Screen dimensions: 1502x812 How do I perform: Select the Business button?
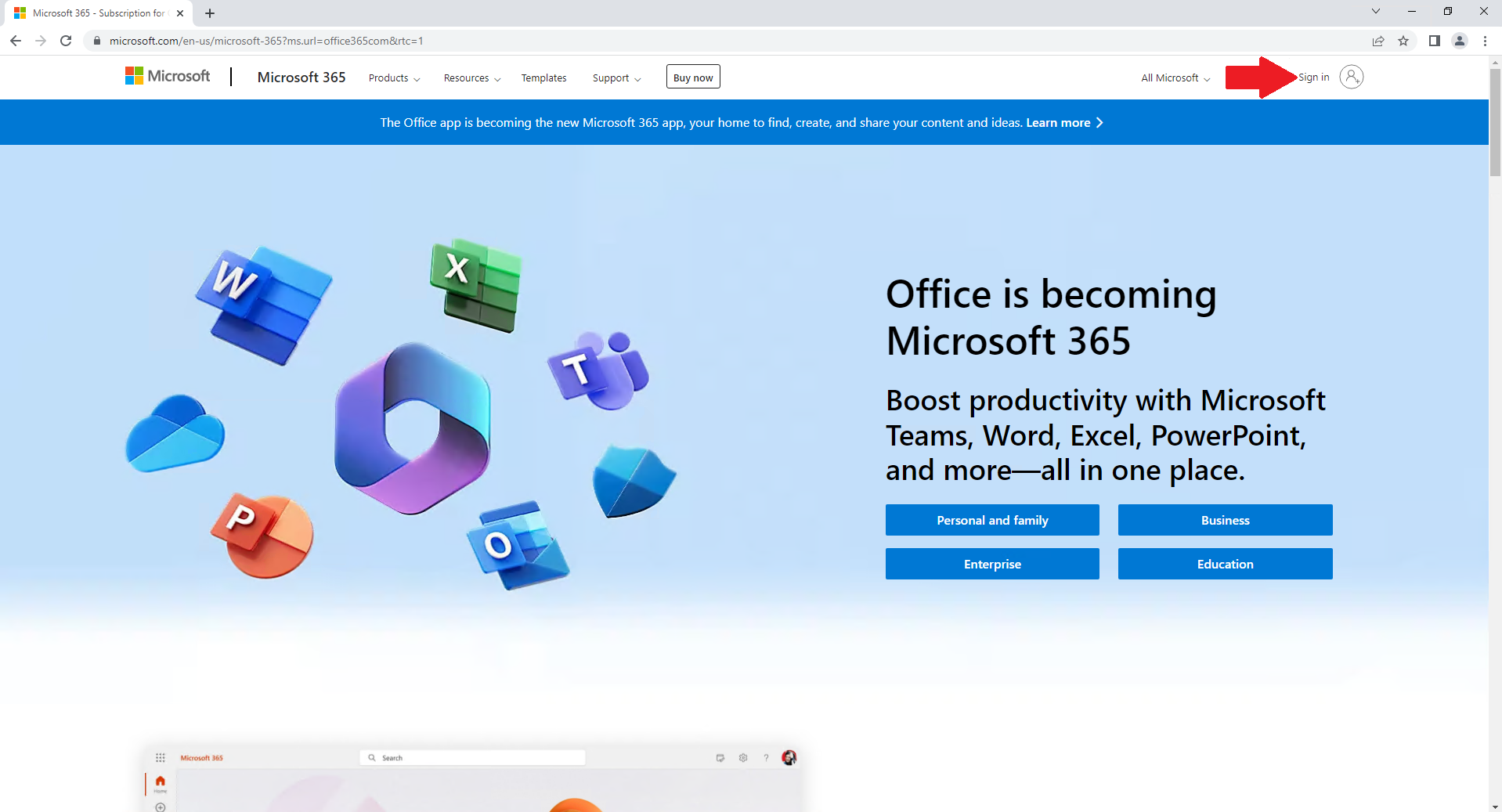point(1225,520)
